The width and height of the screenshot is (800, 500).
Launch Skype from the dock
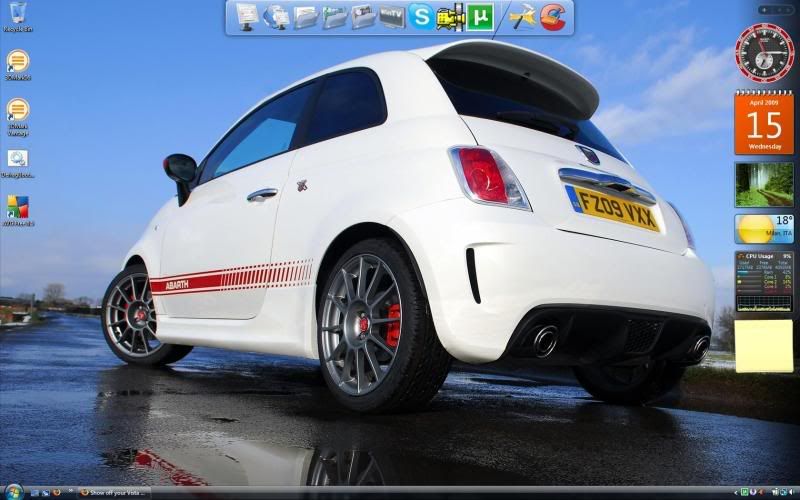coord(421,17)
